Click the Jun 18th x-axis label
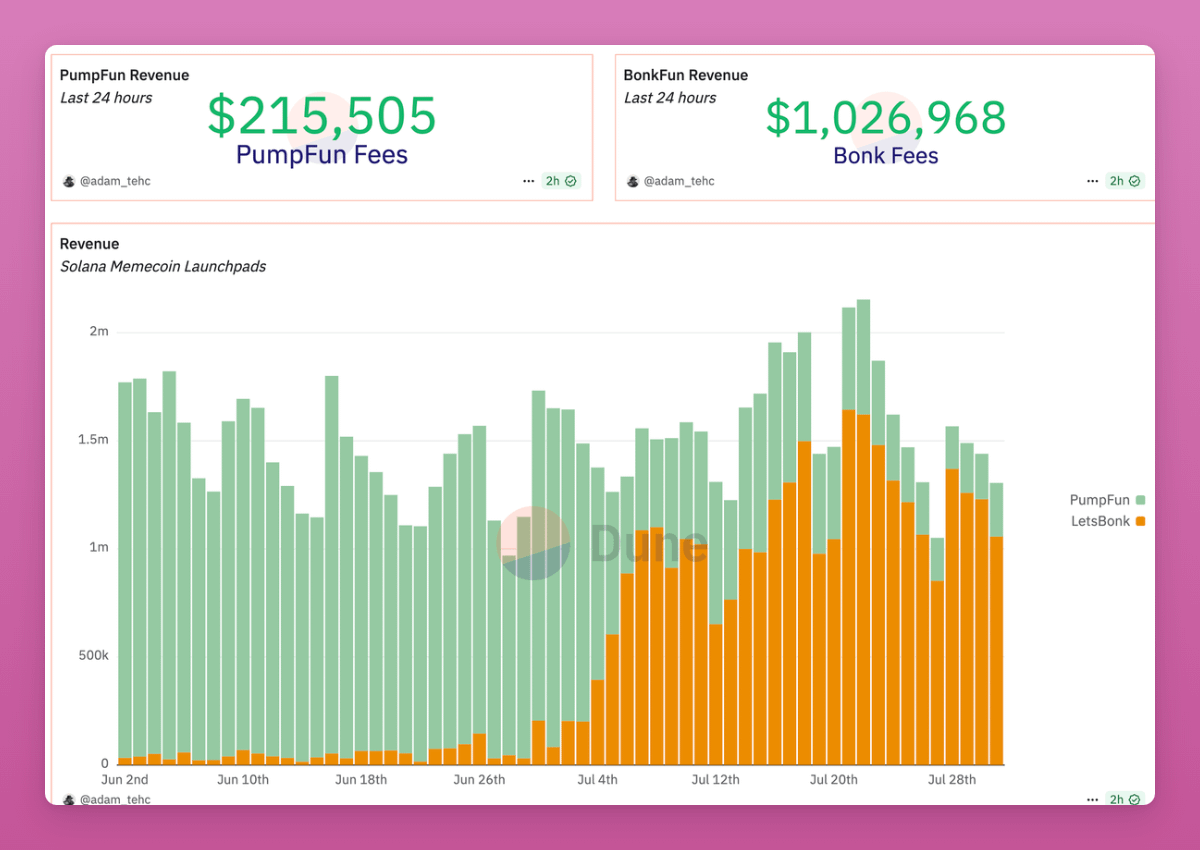The image size is (1200, 850). click(361, 780)
